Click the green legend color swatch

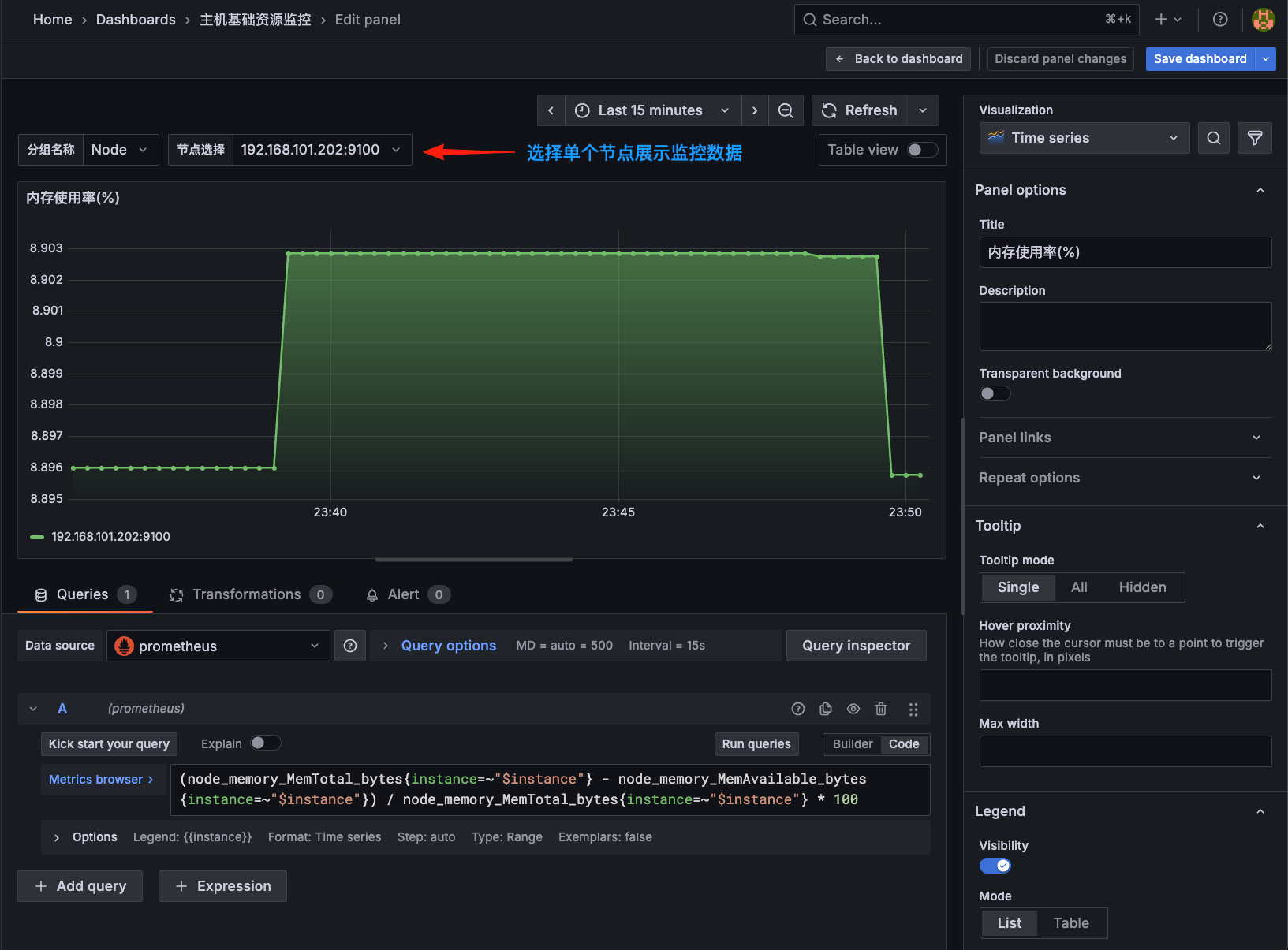[x=36, y=536]
